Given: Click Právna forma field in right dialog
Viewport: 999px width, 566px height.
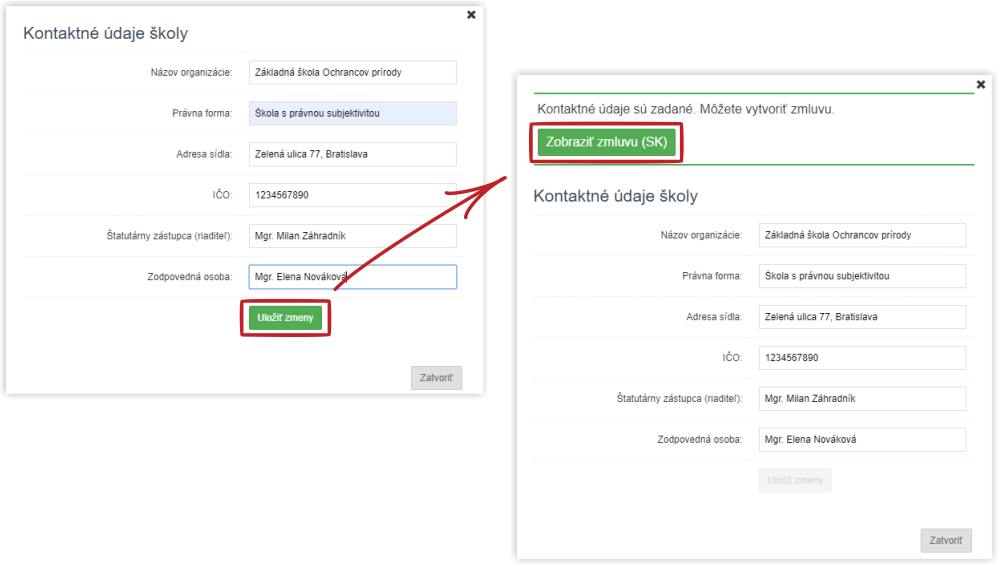Looking at the screenshot, I should click(x=862, y=275).
